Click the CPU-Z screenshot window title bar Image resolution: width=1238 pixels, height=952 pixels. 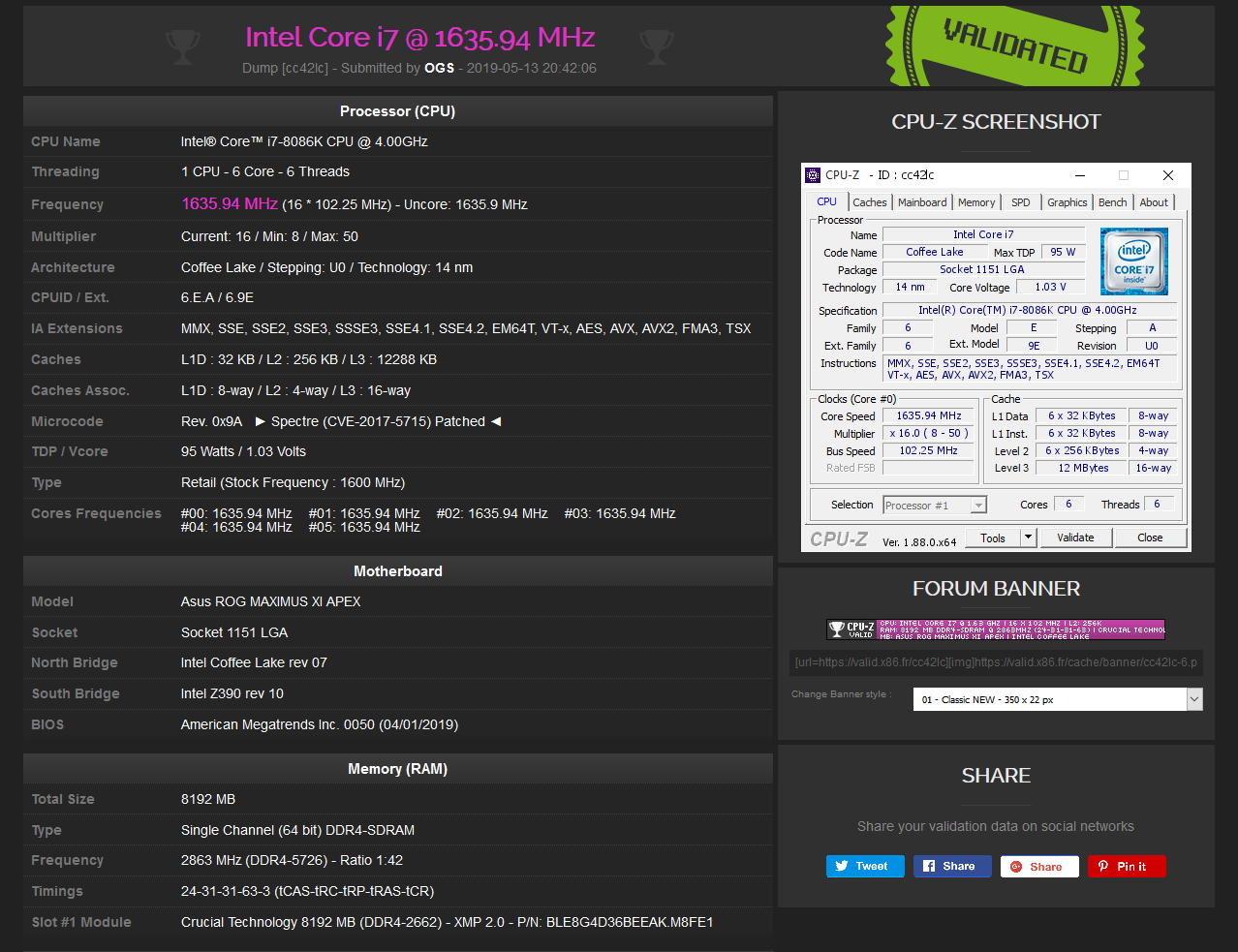click(996, 175)
